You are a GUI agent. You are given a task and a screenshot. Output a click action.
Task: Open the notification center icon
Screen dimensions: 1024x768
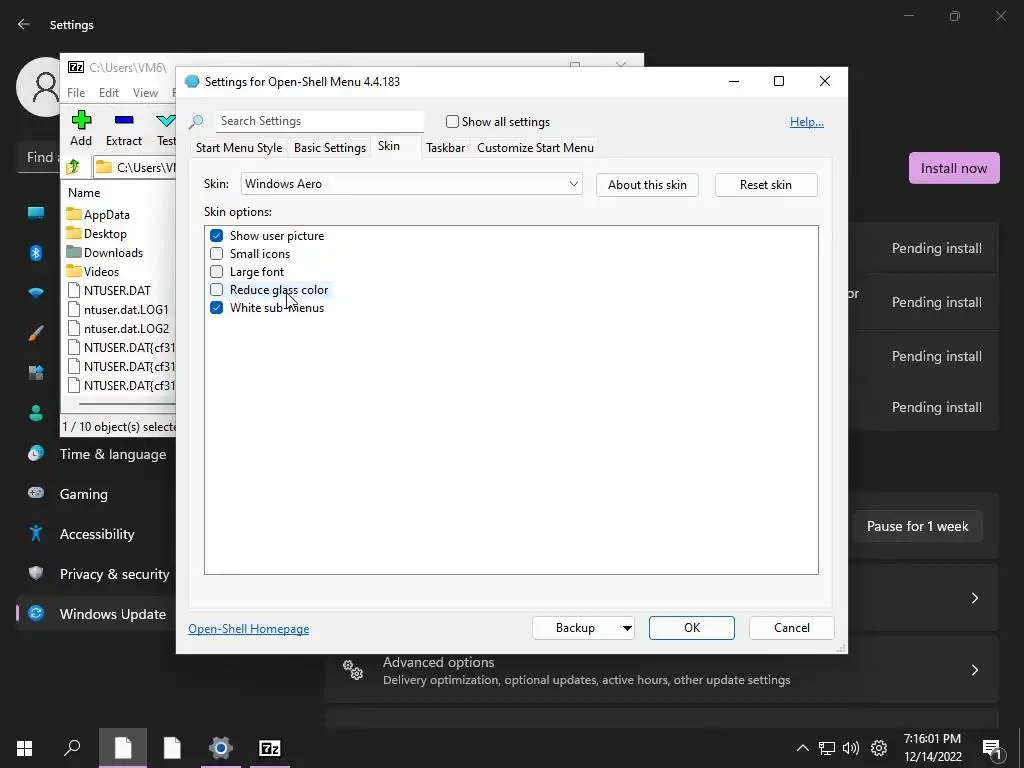pyautogui.click(x=993, y=748)
